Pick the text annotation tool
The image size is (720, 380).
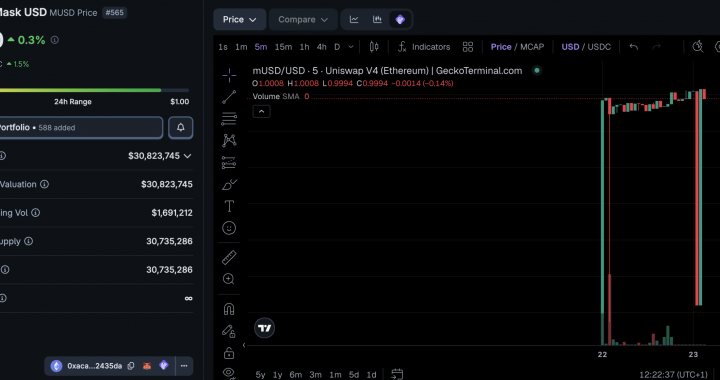[229, 207]
